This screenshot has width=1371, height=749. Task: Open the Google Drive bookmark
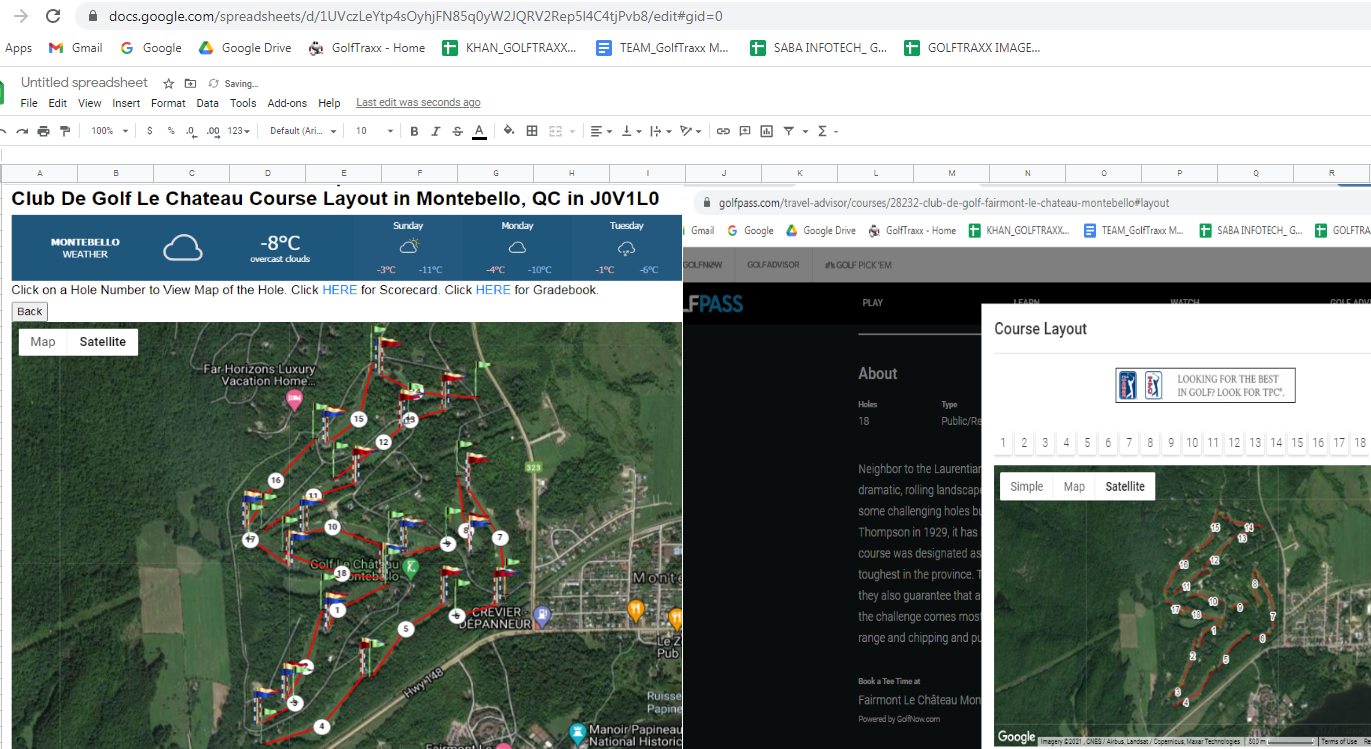246,48
